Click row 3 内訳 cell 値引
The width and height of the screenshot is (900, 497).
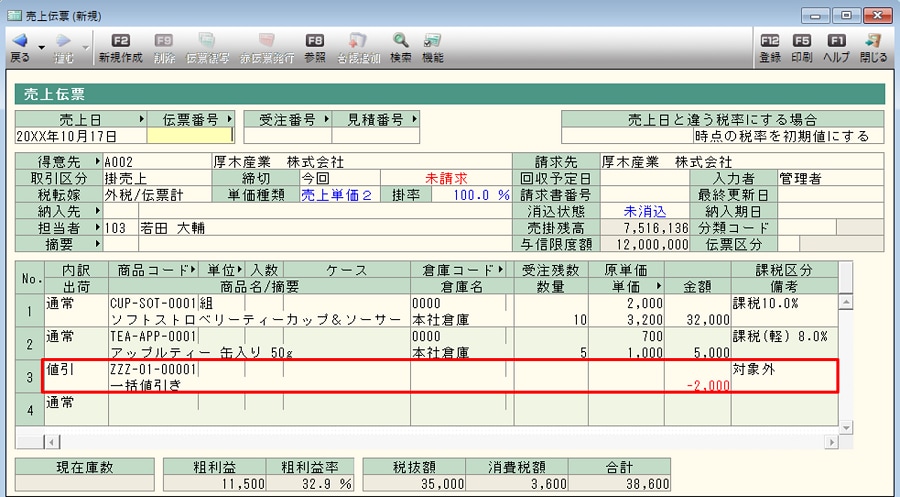76,369
